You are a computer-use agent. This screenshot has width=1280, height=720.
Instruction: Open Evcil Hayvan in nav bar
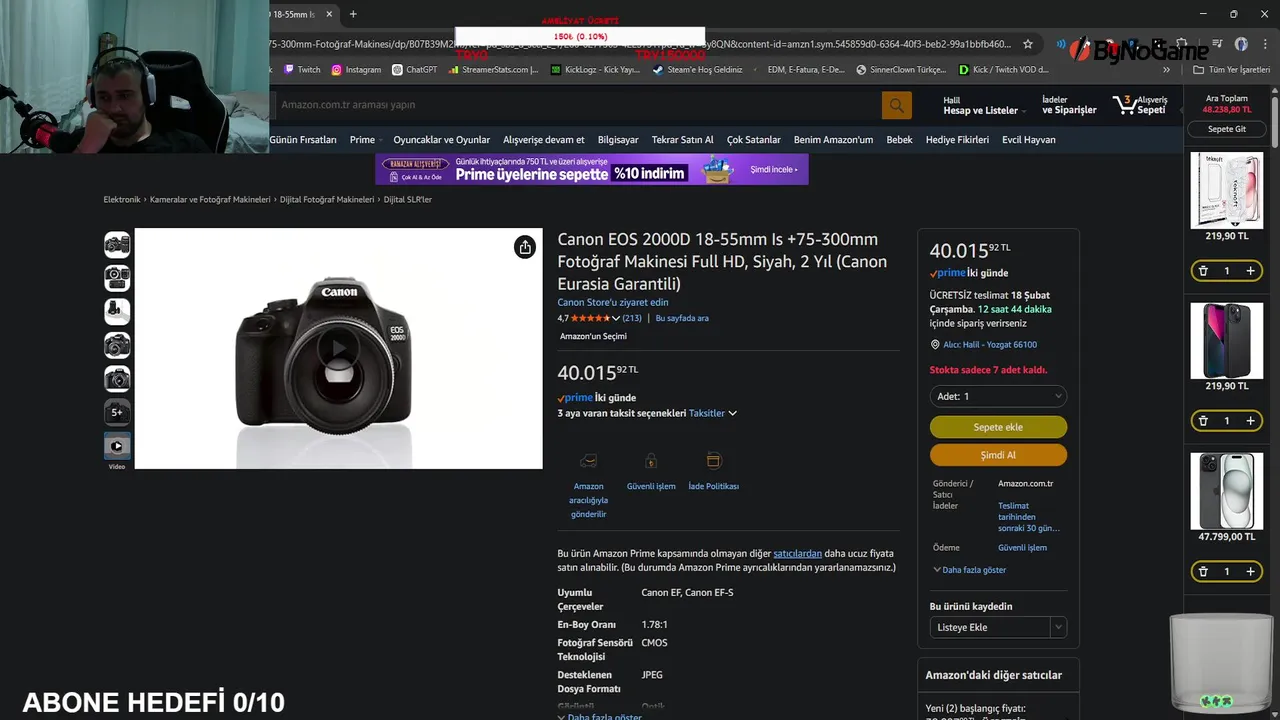[x=1029, y=140]
